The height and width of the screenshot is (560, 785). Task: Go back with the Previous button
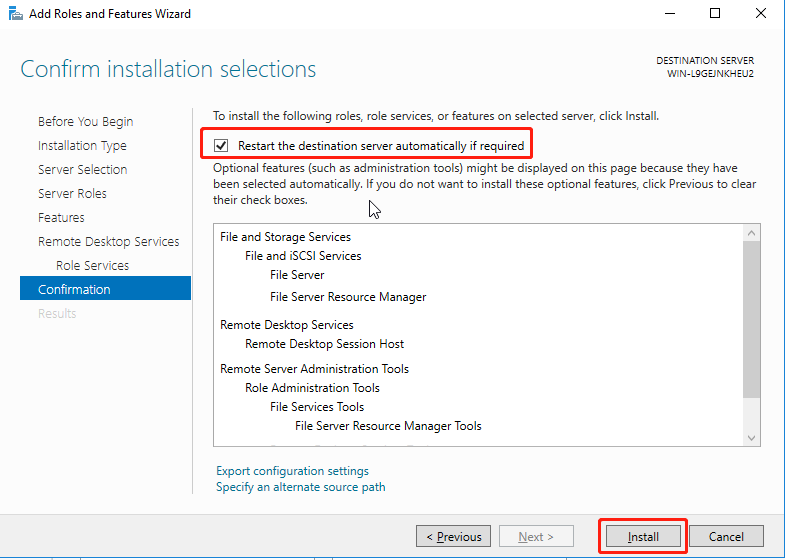point(454,537)
